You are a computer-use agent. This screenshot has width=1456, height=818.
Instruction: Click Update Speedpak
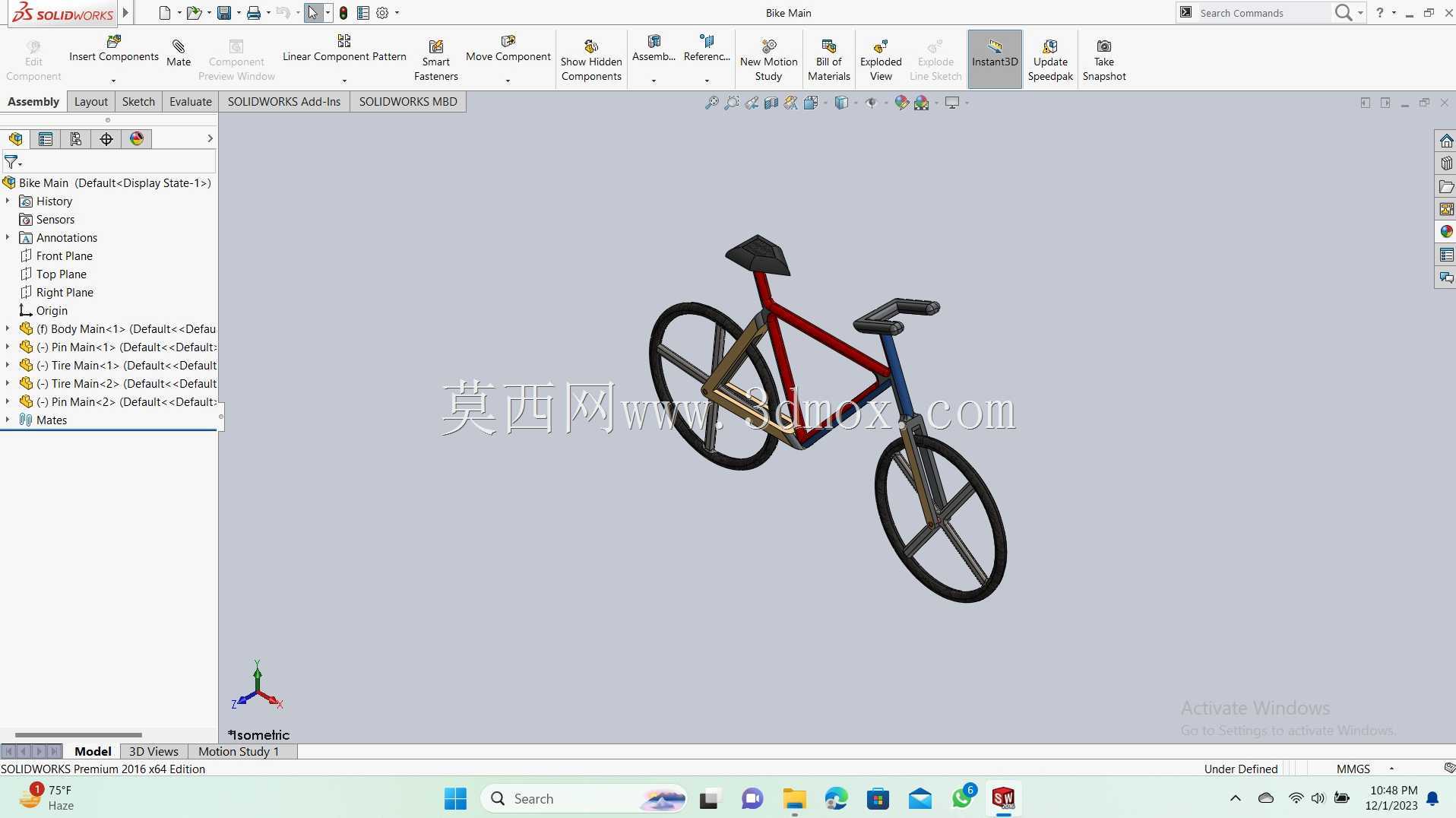[x=1050, y=60]
